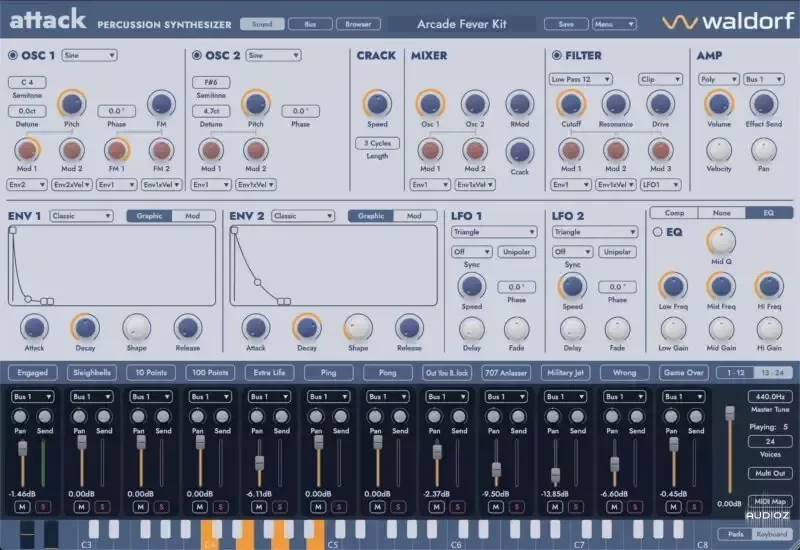The width and height of the screenshot is (800, 550).
Task: Toggle LFO 1 Unipolar button
Action: [516, 252]
